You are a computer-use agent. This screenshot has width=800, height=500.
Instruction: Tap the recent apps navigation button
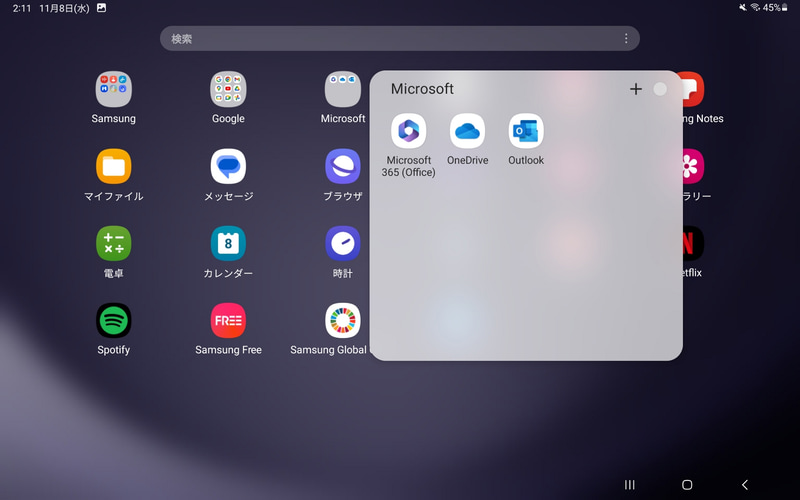[630, 485]
